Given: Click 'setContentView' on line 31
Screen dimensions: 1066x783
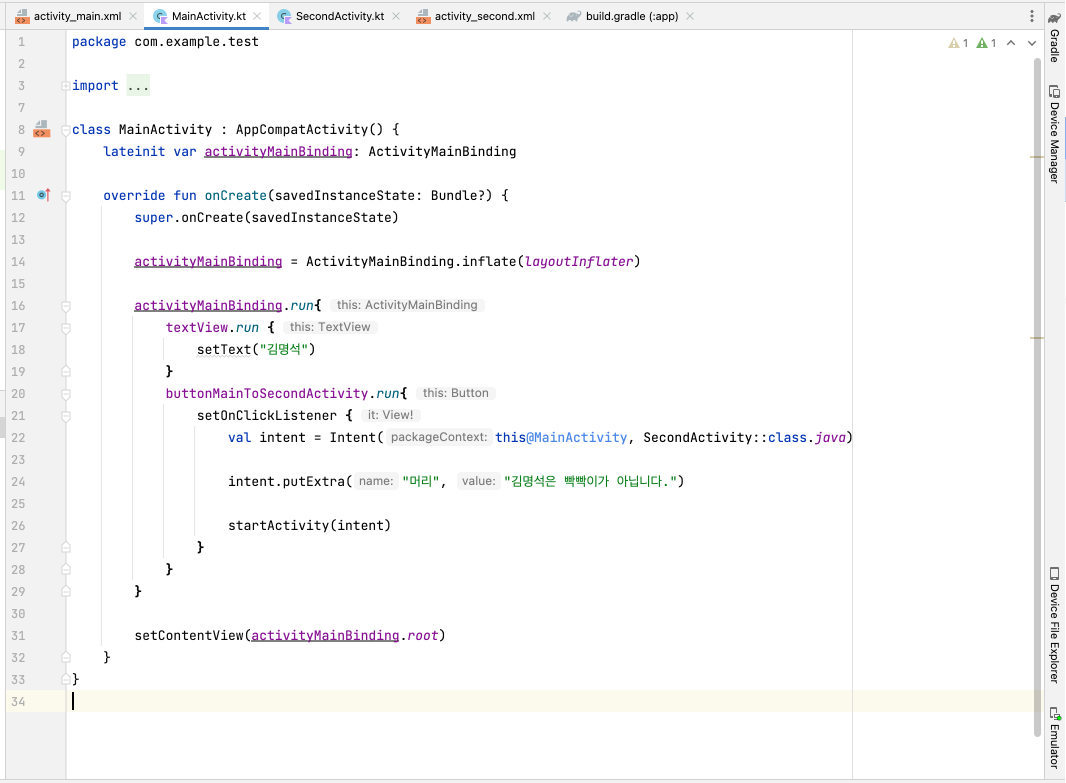Looking at the screenshot, I should [189, 636].
